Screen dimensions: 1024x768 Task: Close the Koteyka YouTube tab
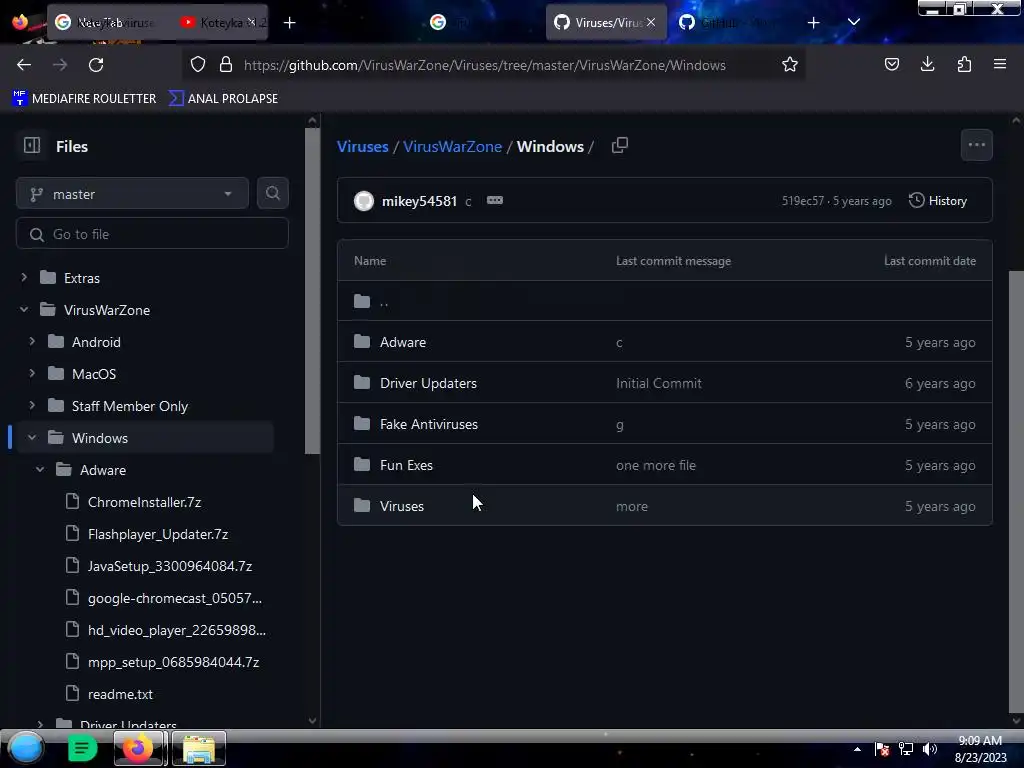pyautogui.click(x=251, y=22)
